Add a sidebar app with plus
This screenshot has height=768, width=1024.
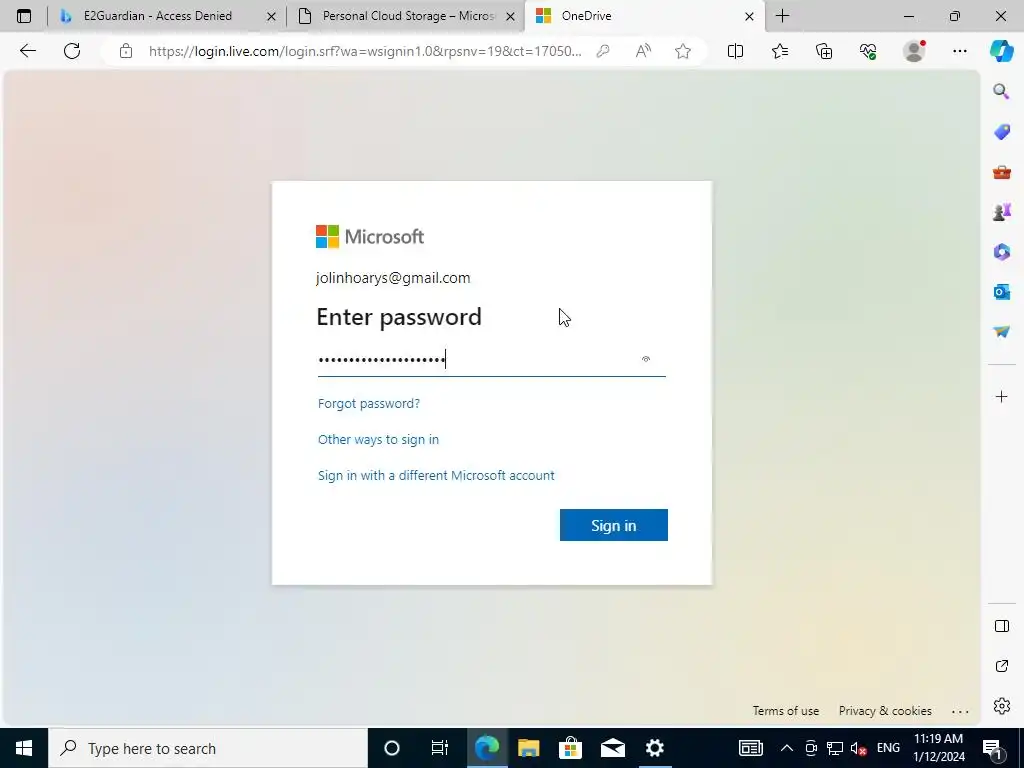(x=1001, y=396)
